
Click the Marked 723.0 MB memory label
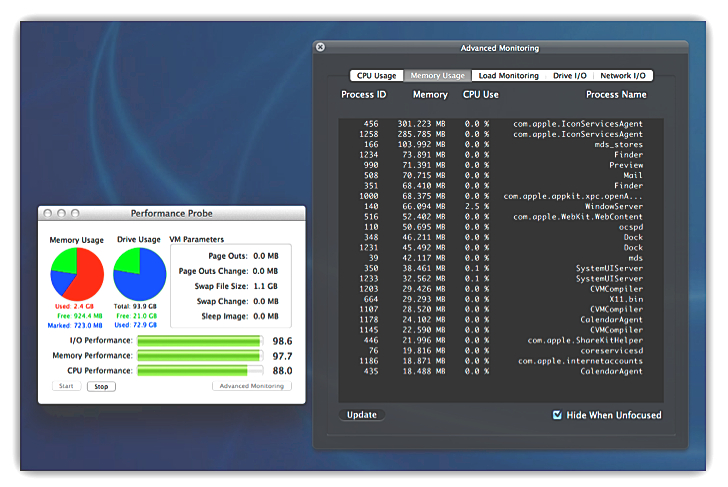point(75,325)
